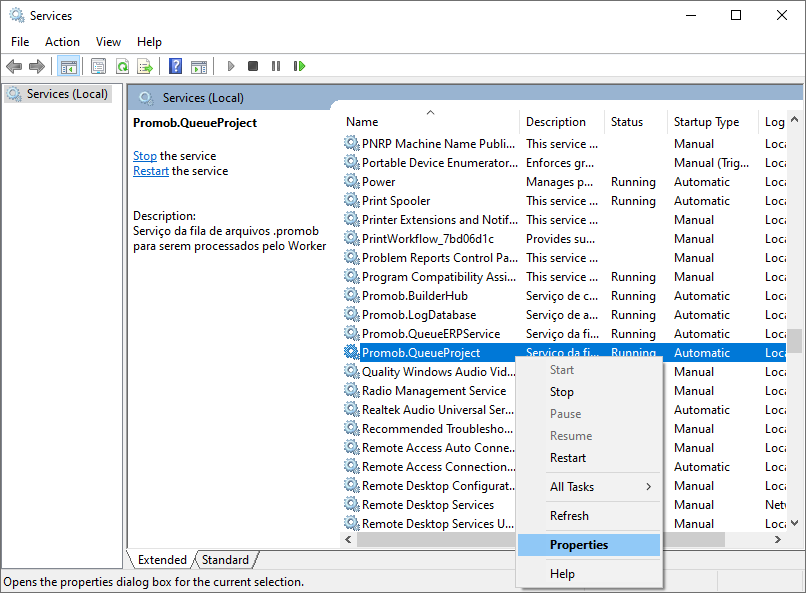Image resolution: width=806 pixels, height=593 pixels.
Task: Click the Stop Service square icon
Action: tap(253, 66)
